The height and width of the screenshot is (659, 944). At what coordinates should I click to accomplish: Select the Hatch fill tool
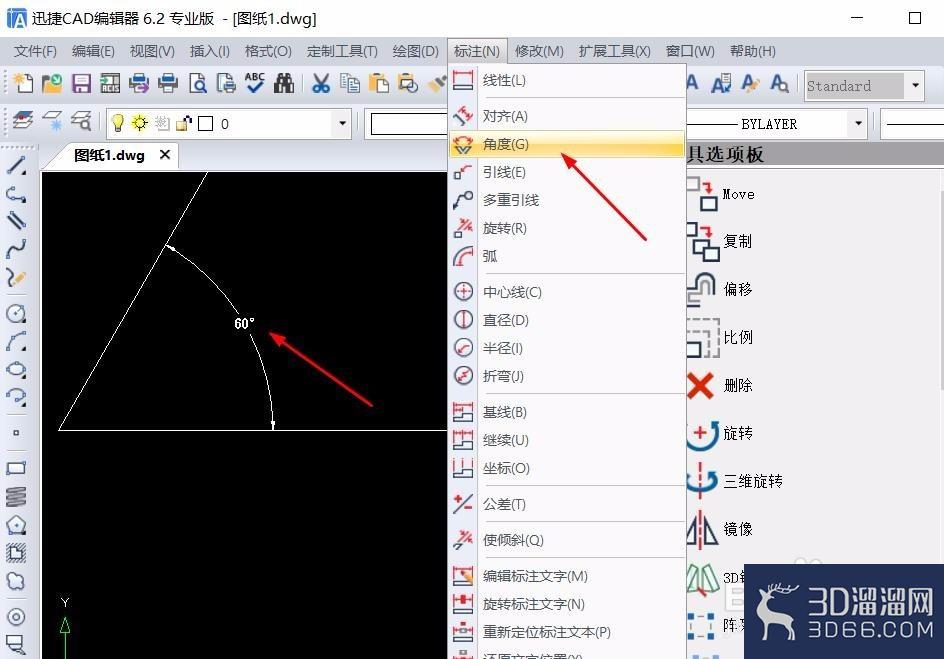[x=16, y=553]
